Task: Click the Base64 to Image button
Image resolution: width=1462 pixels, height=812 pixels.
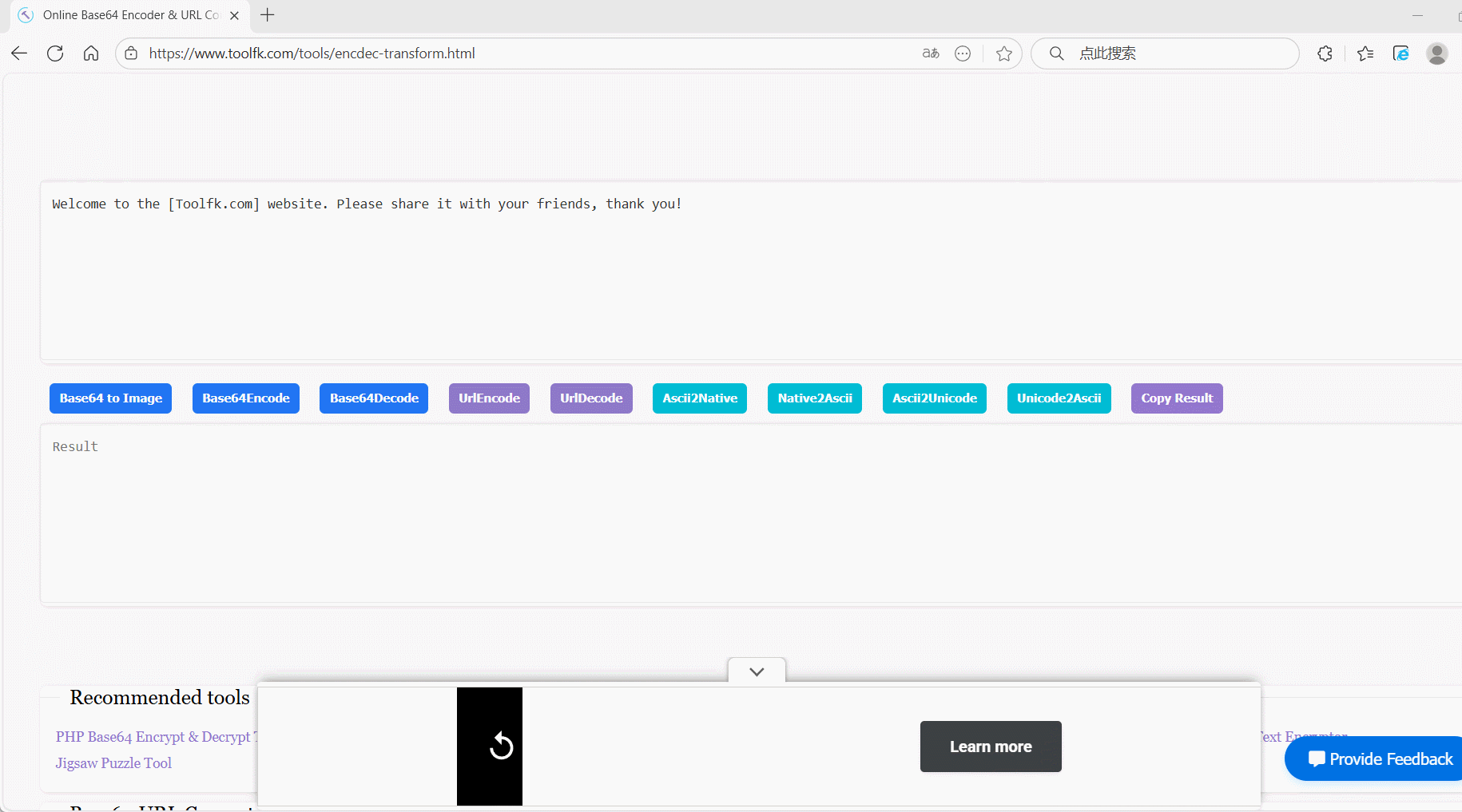Action: (111, 398)
